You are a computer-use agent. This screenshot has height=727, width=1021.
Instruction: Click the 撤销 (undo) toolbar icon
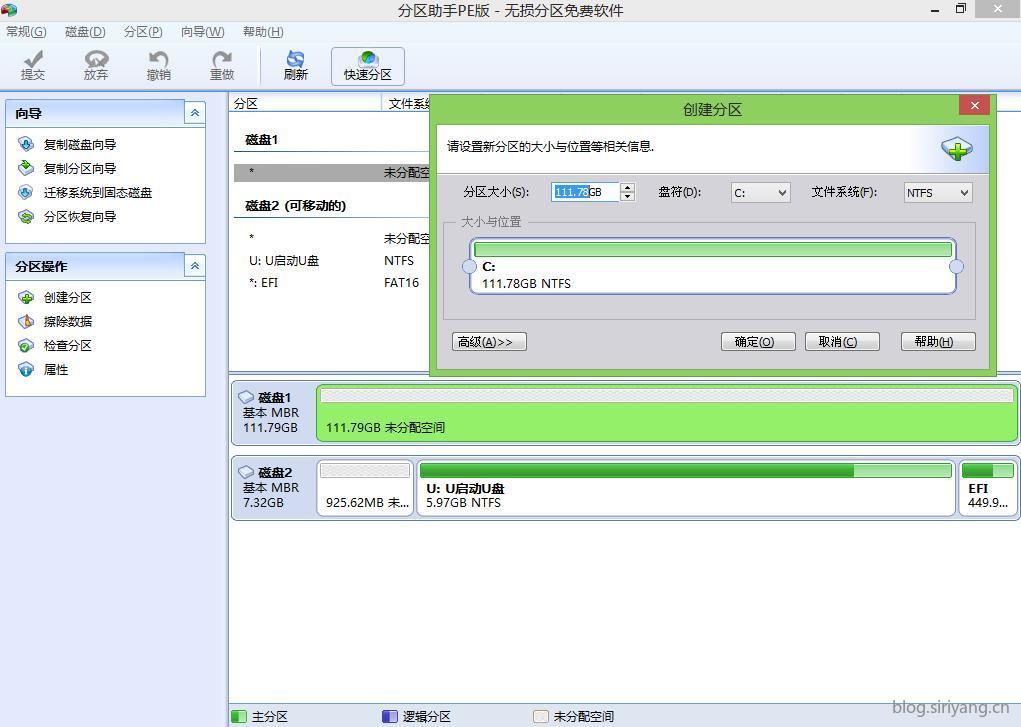click(158, 66)
